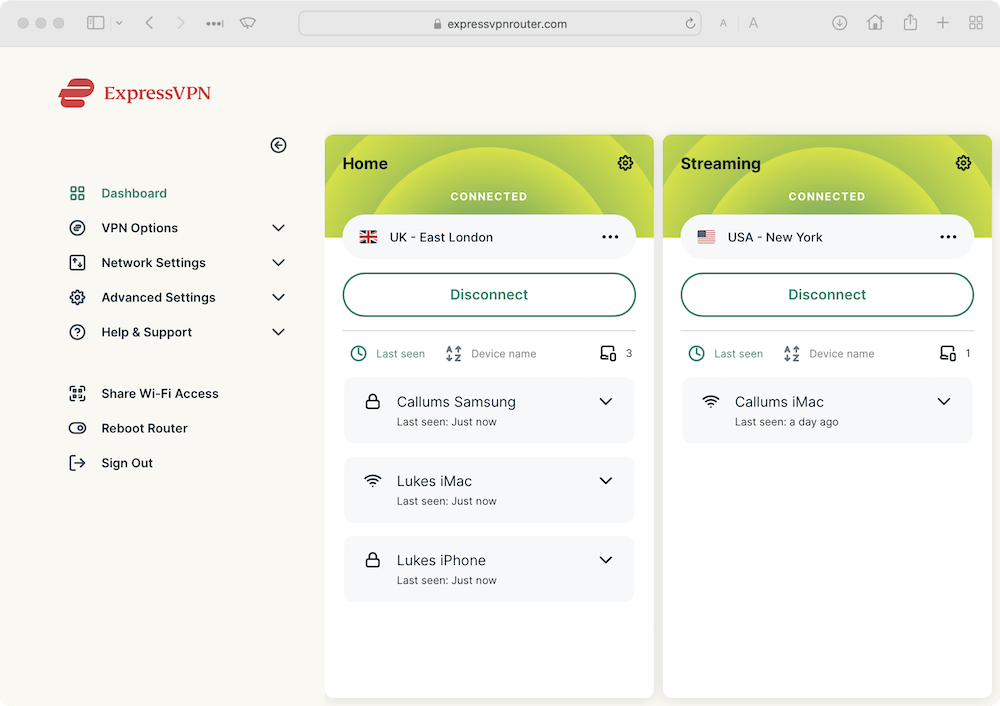
Task: Open Share Wi-Fi Access
Action: [x=159, y=394]
